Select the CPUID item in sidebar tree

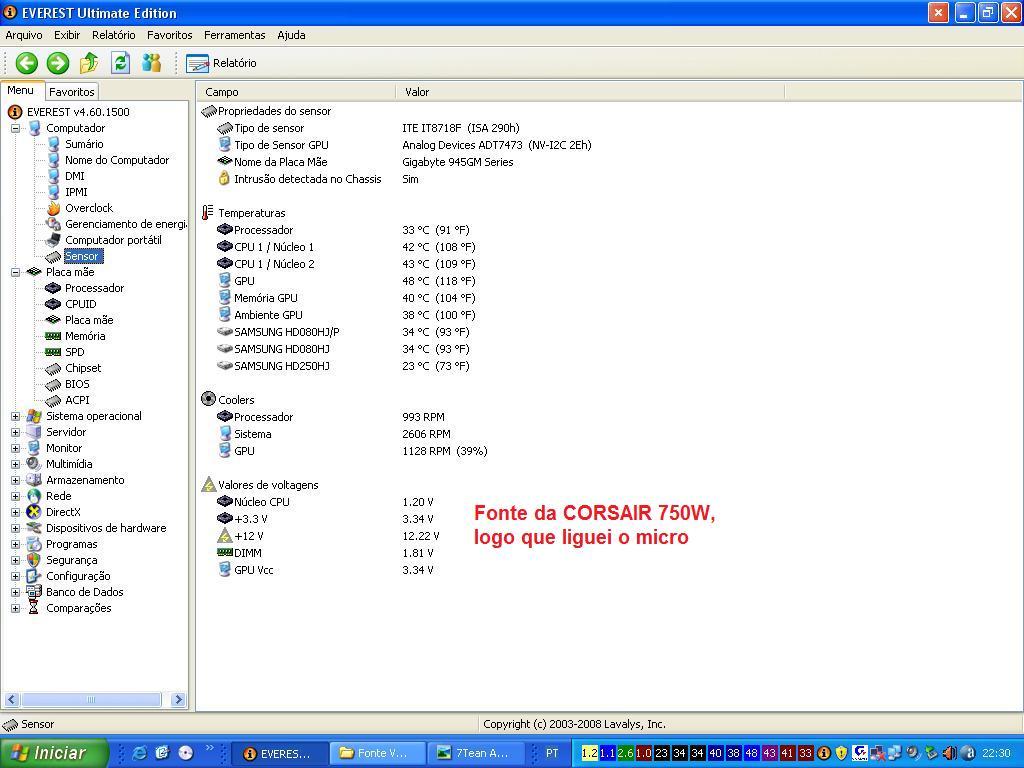80,304
